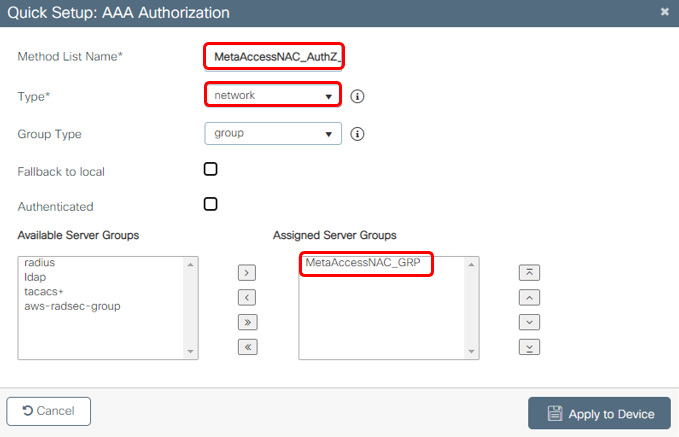Screen dimensions: 679x437
Task: Select tacacs+ in Available Server Groups
Action: 44,291
